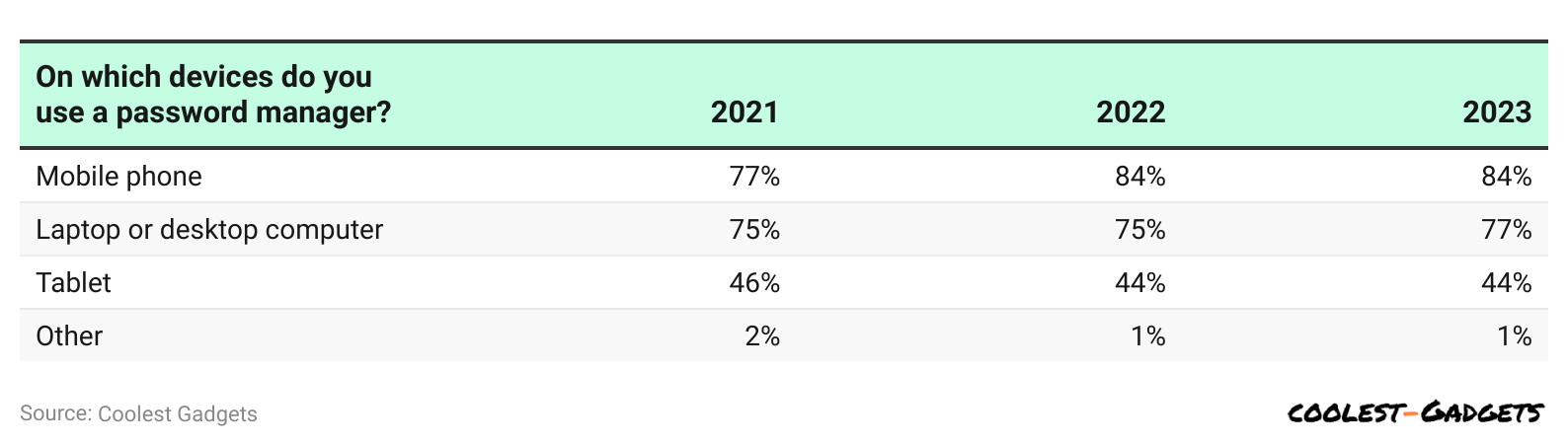Select the 2021 column header
This screenshot has width=1568, height=446.
pos(745,111)
